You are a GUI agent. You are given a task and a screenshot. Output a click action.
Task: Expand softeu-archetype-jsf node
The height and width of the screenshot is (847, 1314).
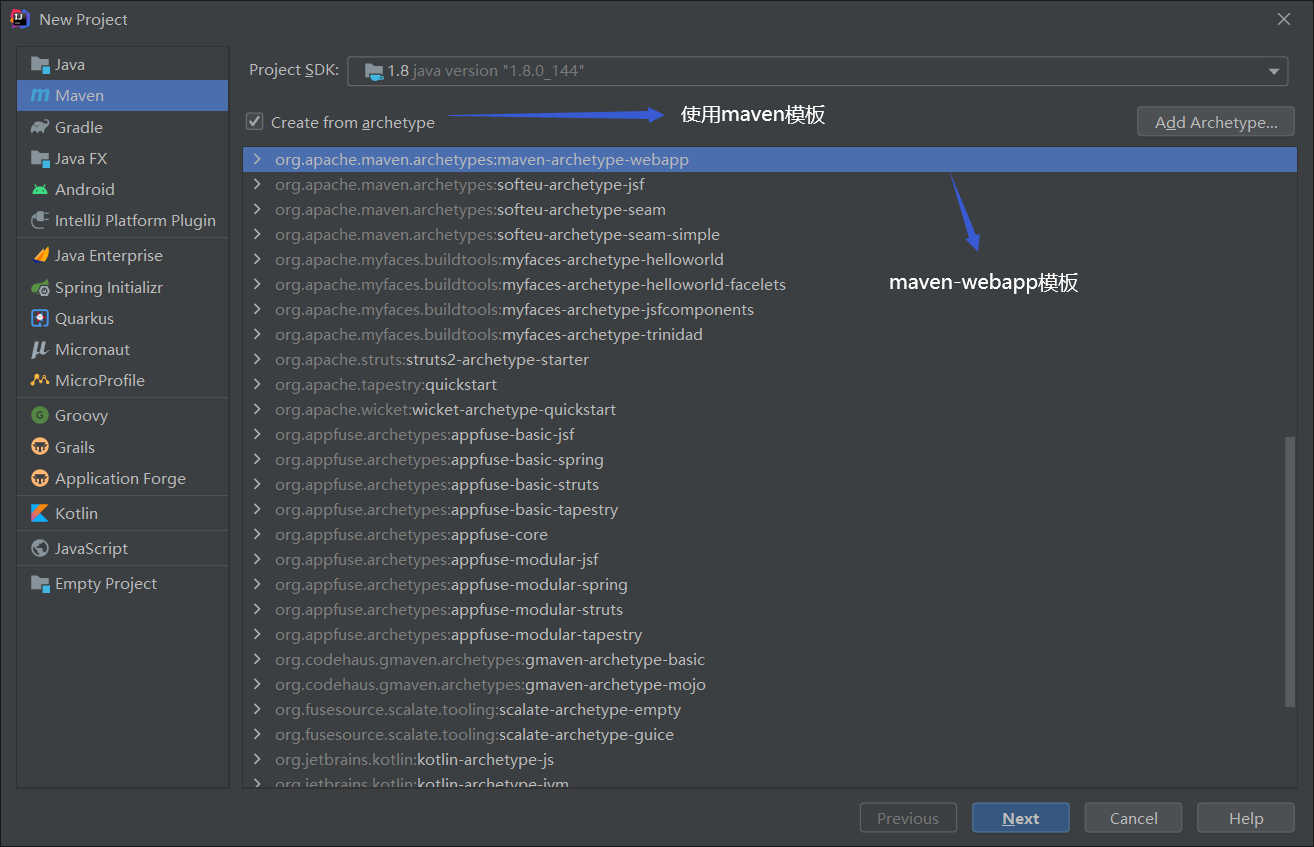[x=257, y=184]
